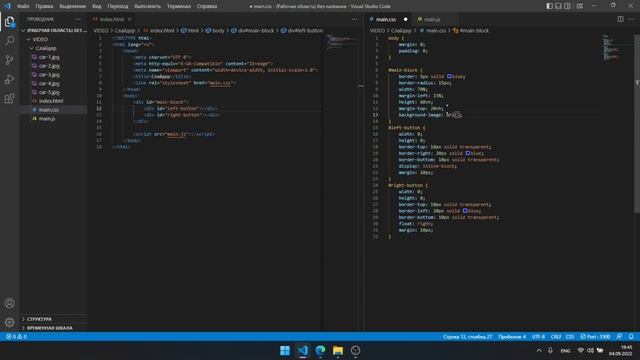Open the Файл menu

(x=23, y=6)
